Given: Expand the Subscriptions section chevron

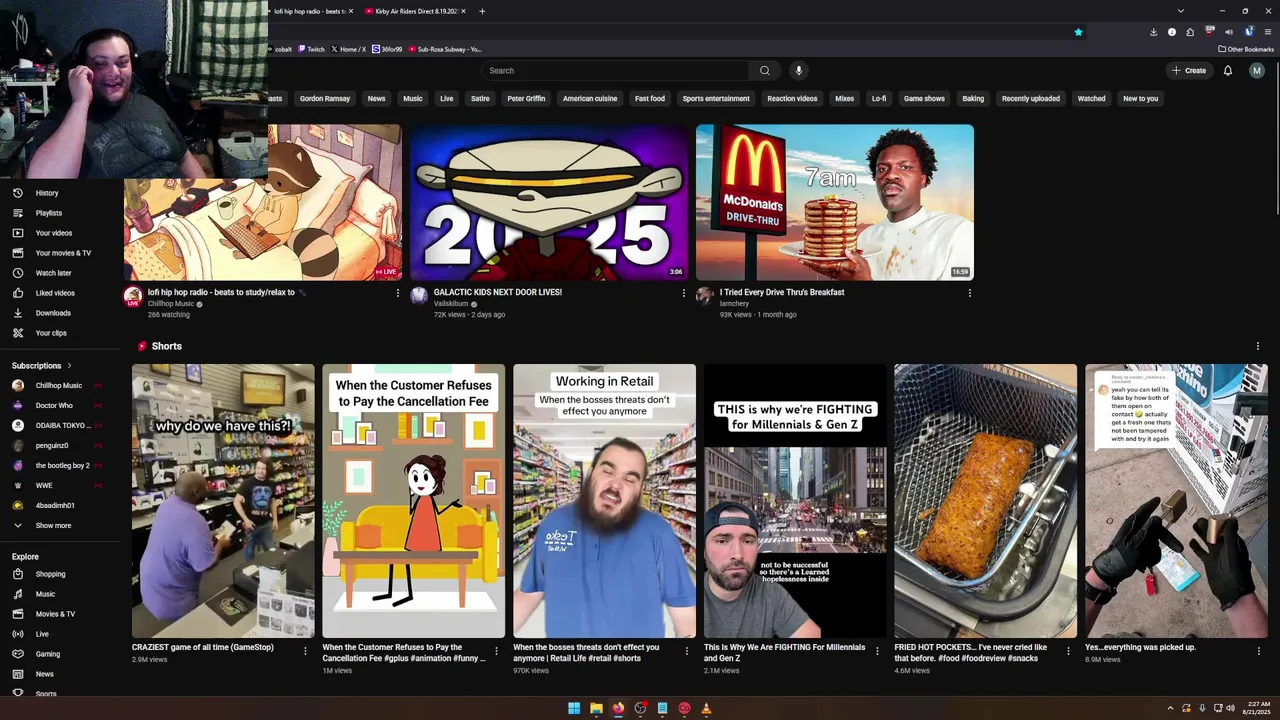Looking at the screenshot, I should 69,366.
